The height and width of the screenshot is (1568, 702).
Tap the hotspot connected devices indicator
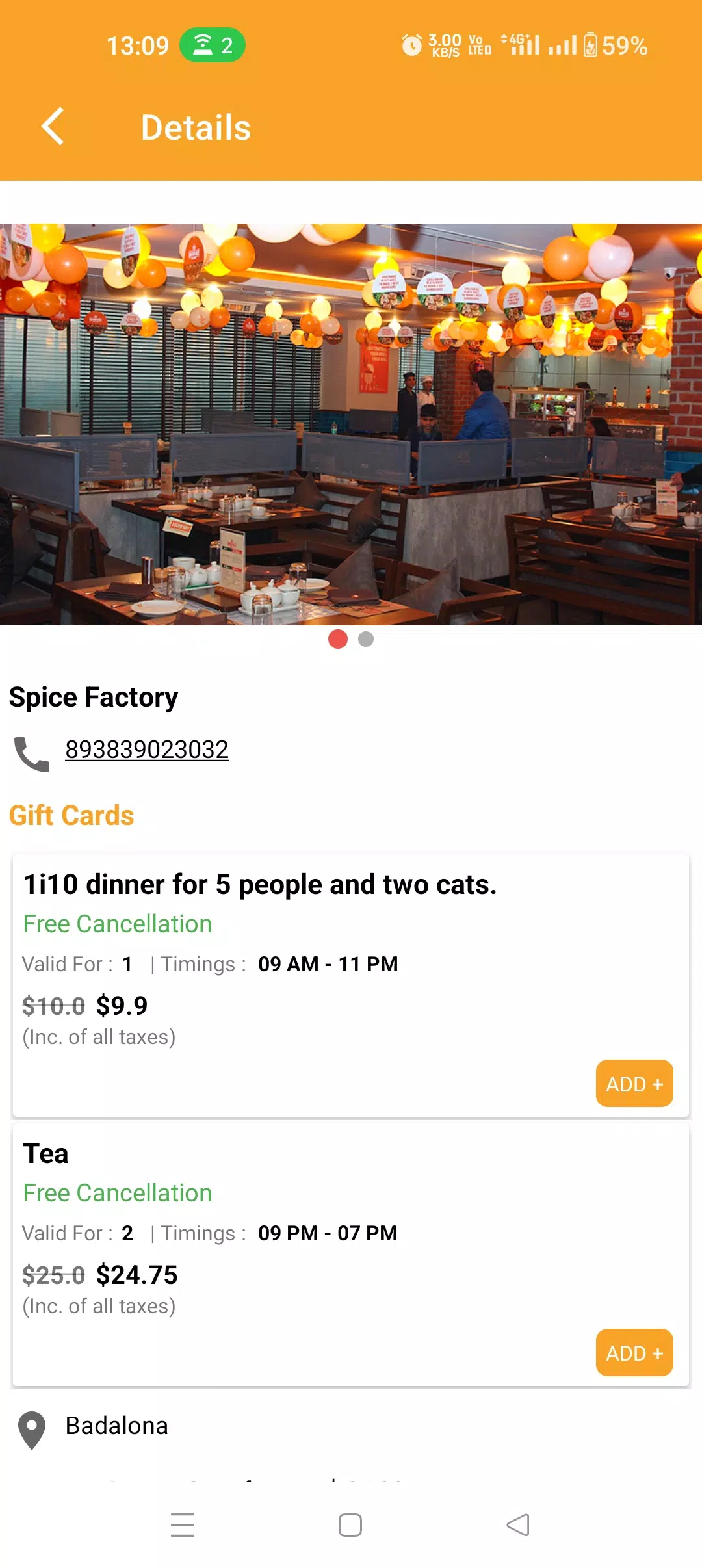coord(213,46)
